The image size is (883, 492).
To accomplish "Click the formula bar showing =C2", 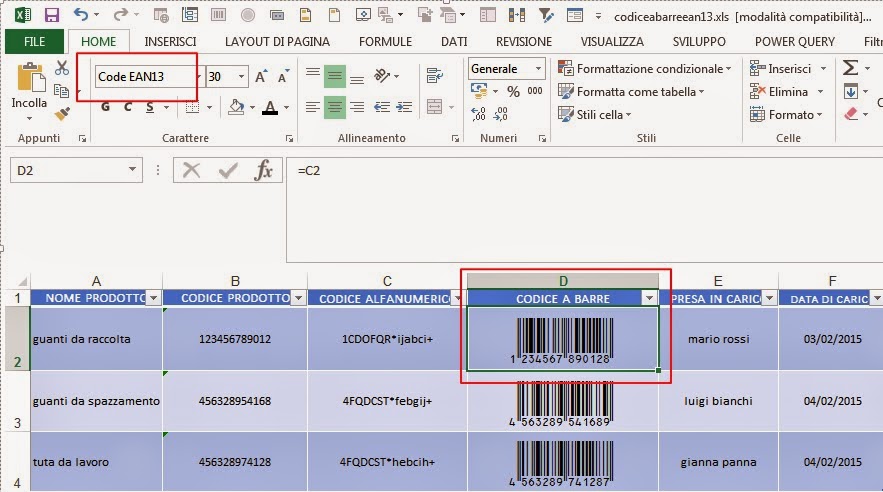I will [x=585, y=210].
